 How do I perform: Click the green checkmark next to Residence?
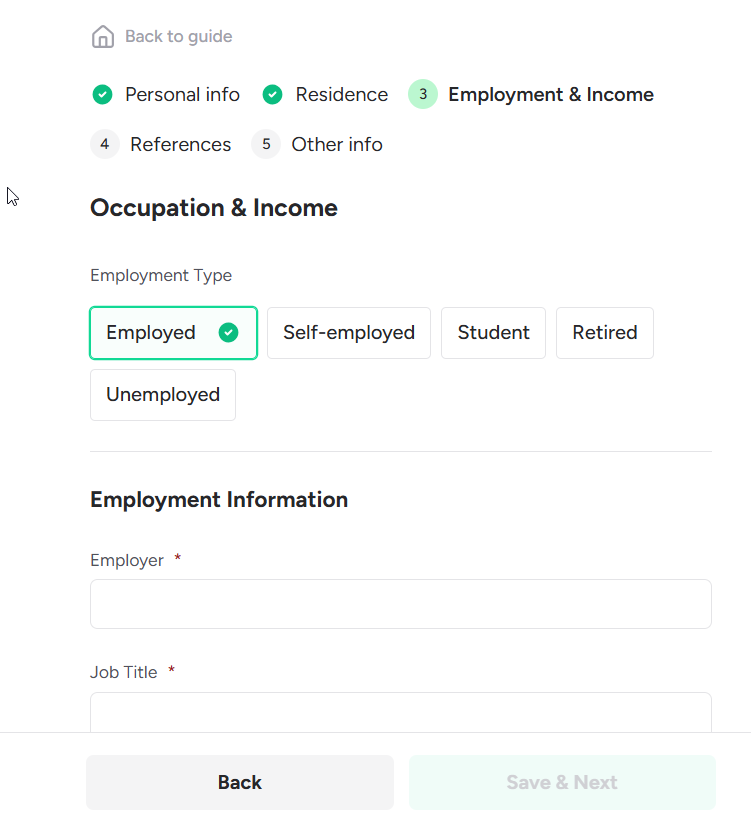coord(272,95)
